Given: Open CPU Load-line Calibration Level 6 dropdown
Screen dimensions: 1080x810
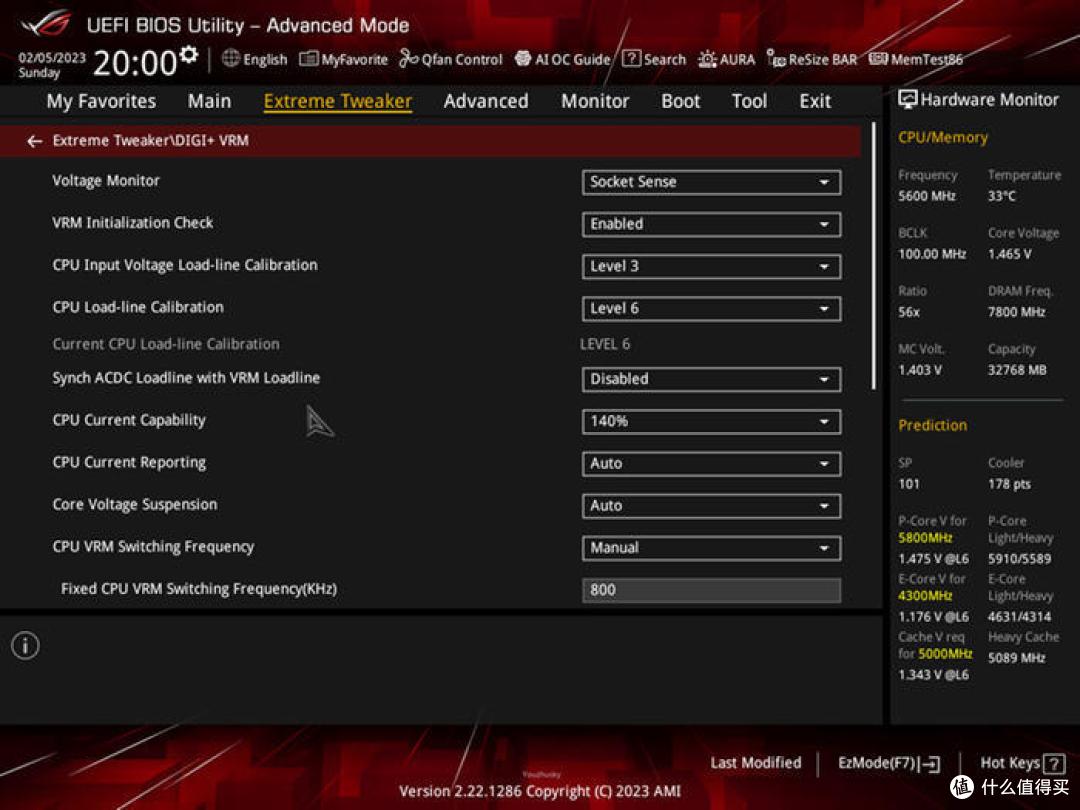Looking at the screenshot, I should tap(711, 309).
